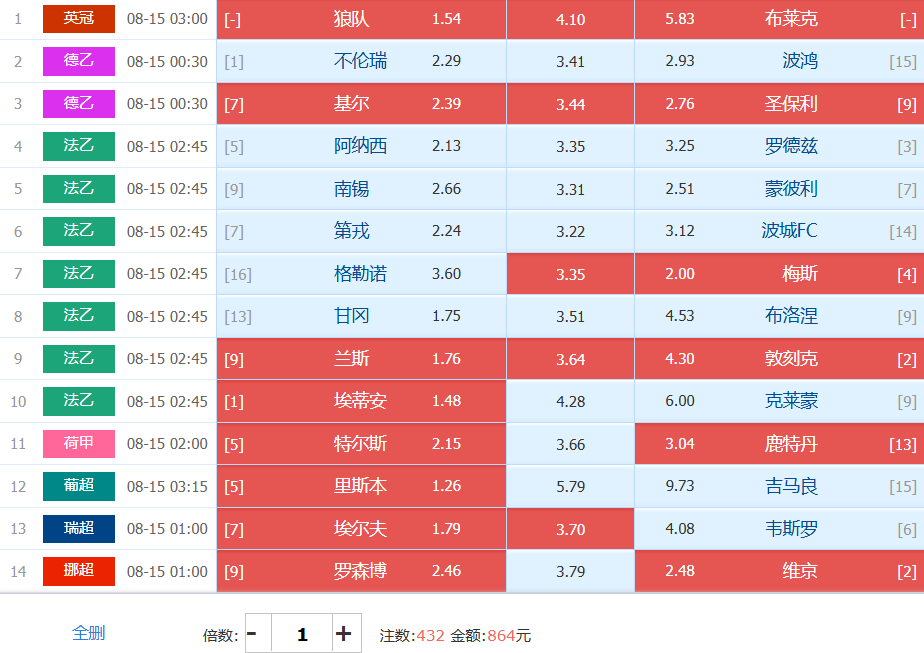Toggle draw odds 3.44 in 基尔 match
The height and width of the screenshot is (653, 924).
(570, 104)
